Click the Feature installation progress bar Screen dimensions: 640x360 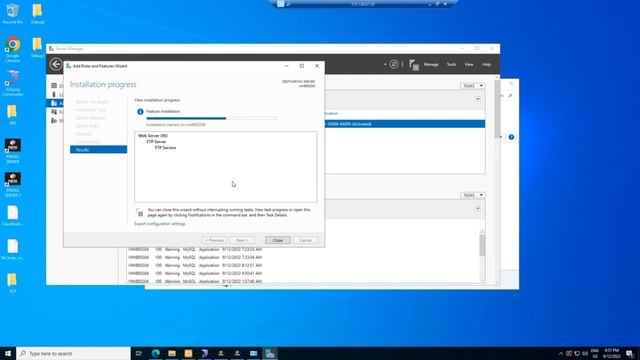(212, 118)
